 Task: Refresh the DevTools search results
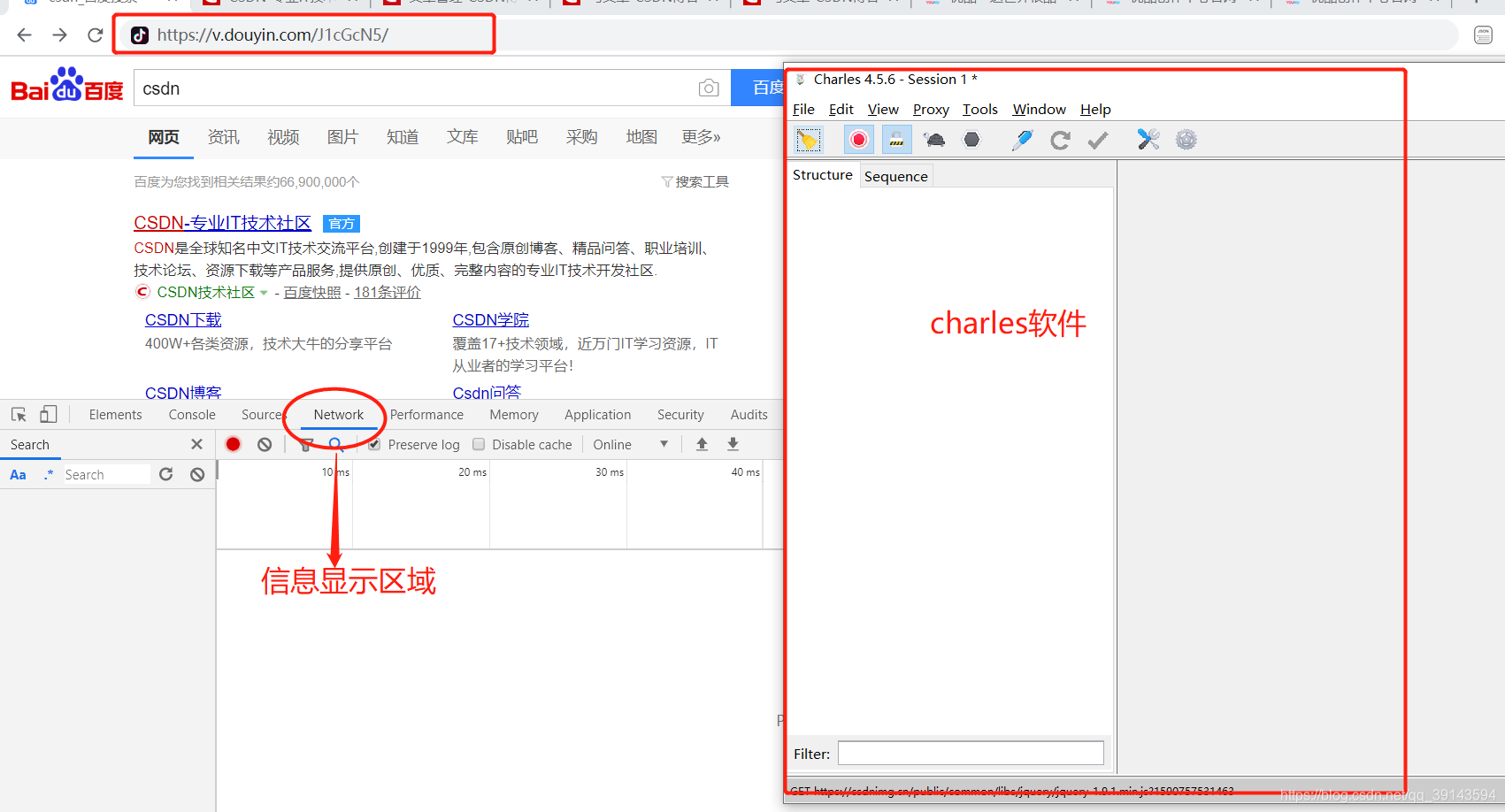click(165, 474)
